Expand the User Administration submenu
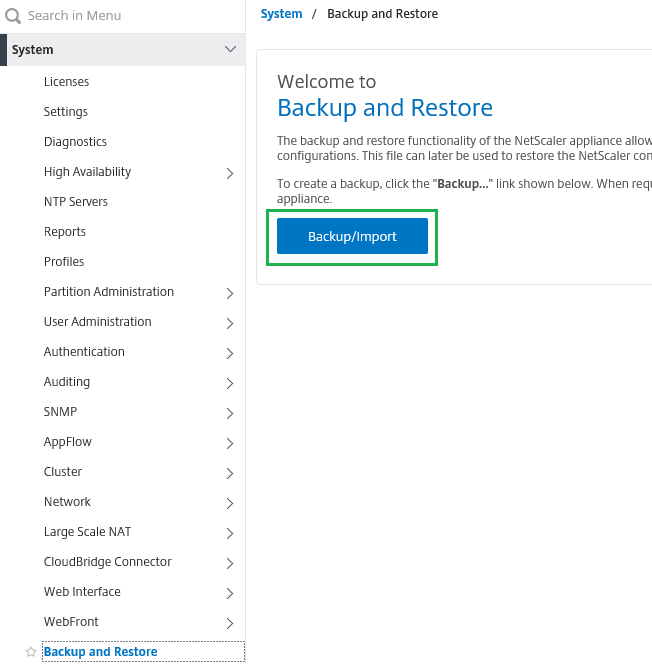This screenshot has width=652, height=664. click(230, 323)
